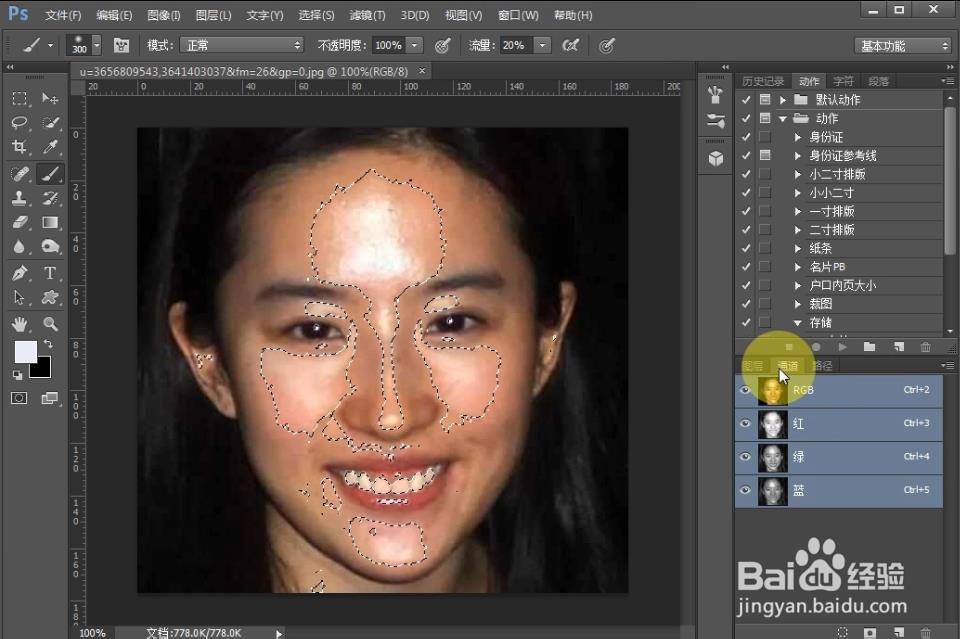Create new action set folder
The image size is (960, 639).
tap(869, 347)
